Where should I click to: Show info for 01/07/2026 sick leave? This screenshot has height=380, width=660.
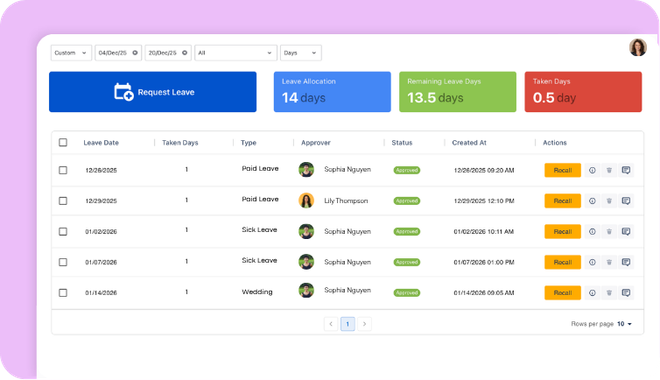pyautogui.click(x=592, y=262)
